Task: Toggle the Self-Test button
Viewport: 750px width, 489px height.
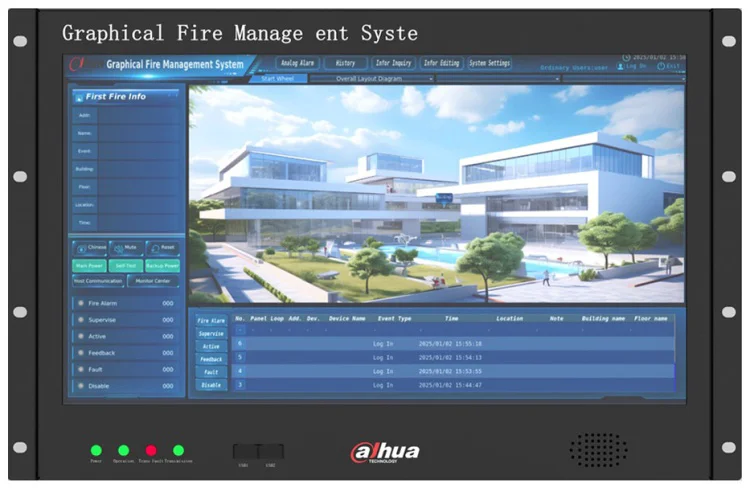Action: click(x=126, y=266)
